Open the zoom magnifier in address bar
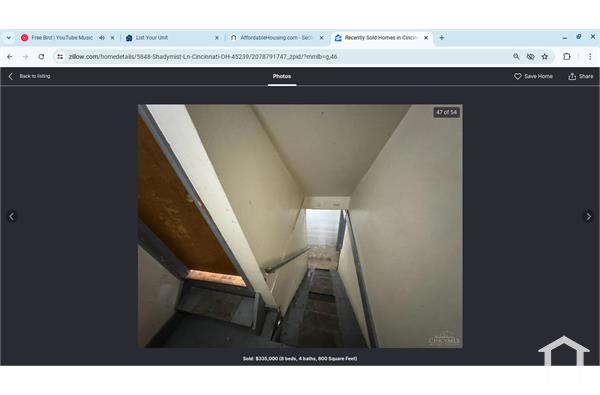This screenshot has width=600, height=395. pos(516,57)
